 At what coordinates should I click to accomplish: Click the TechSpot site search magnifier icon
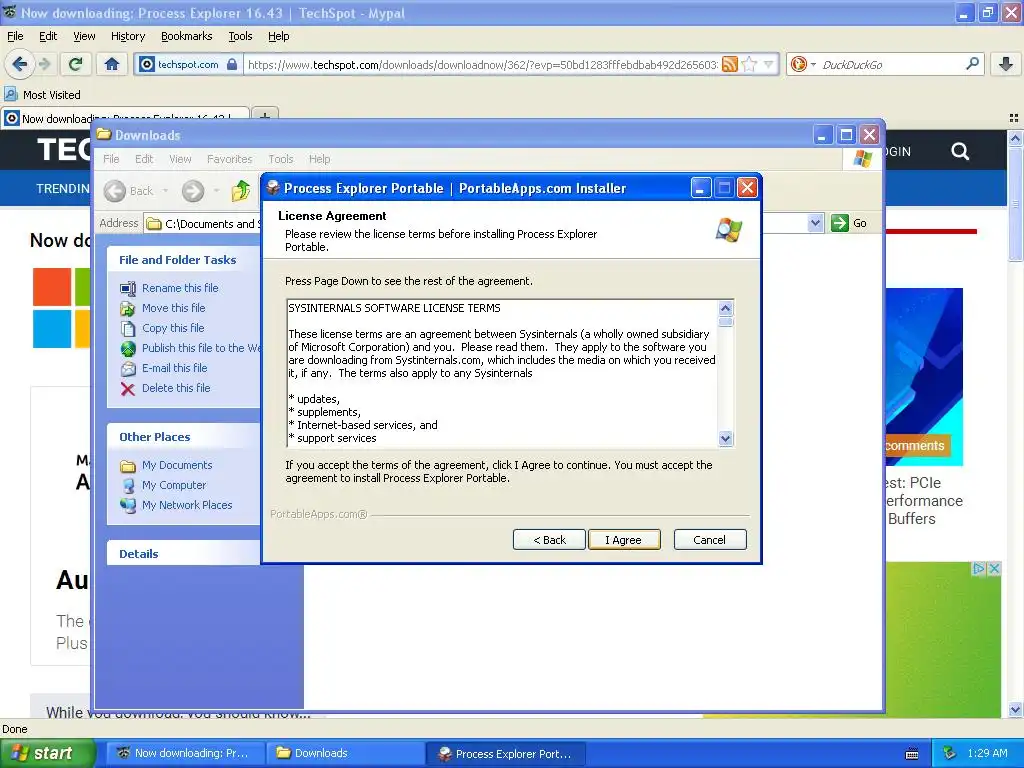pos(960,152)
